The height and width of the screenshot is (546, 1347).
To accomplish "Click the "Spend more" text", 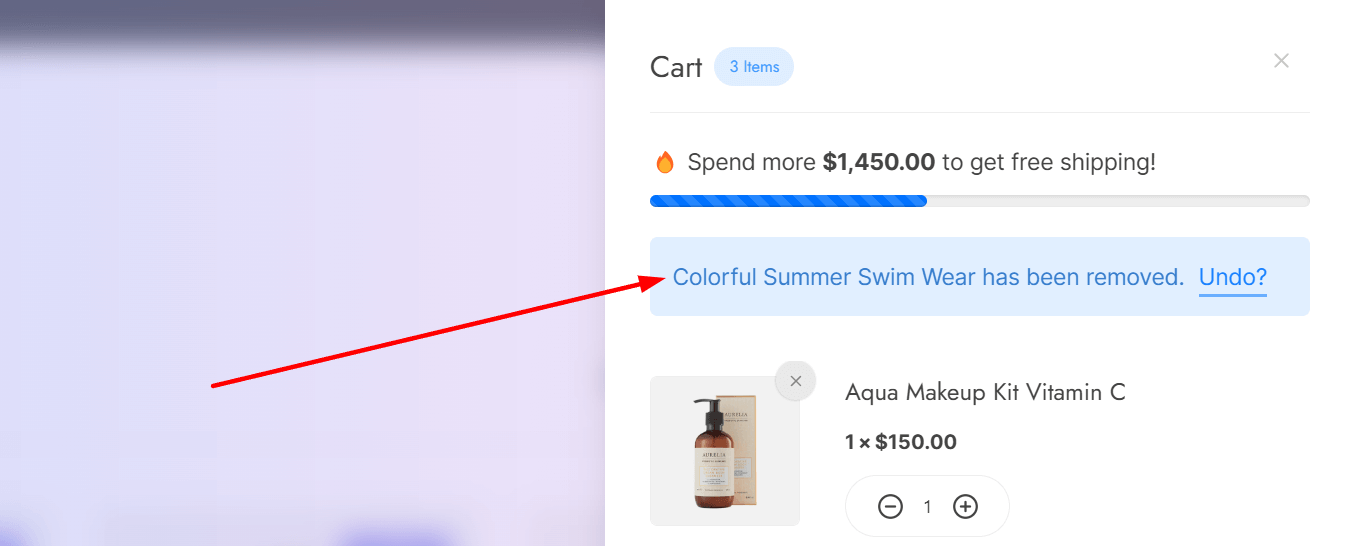I will click(x=751, y=162).
